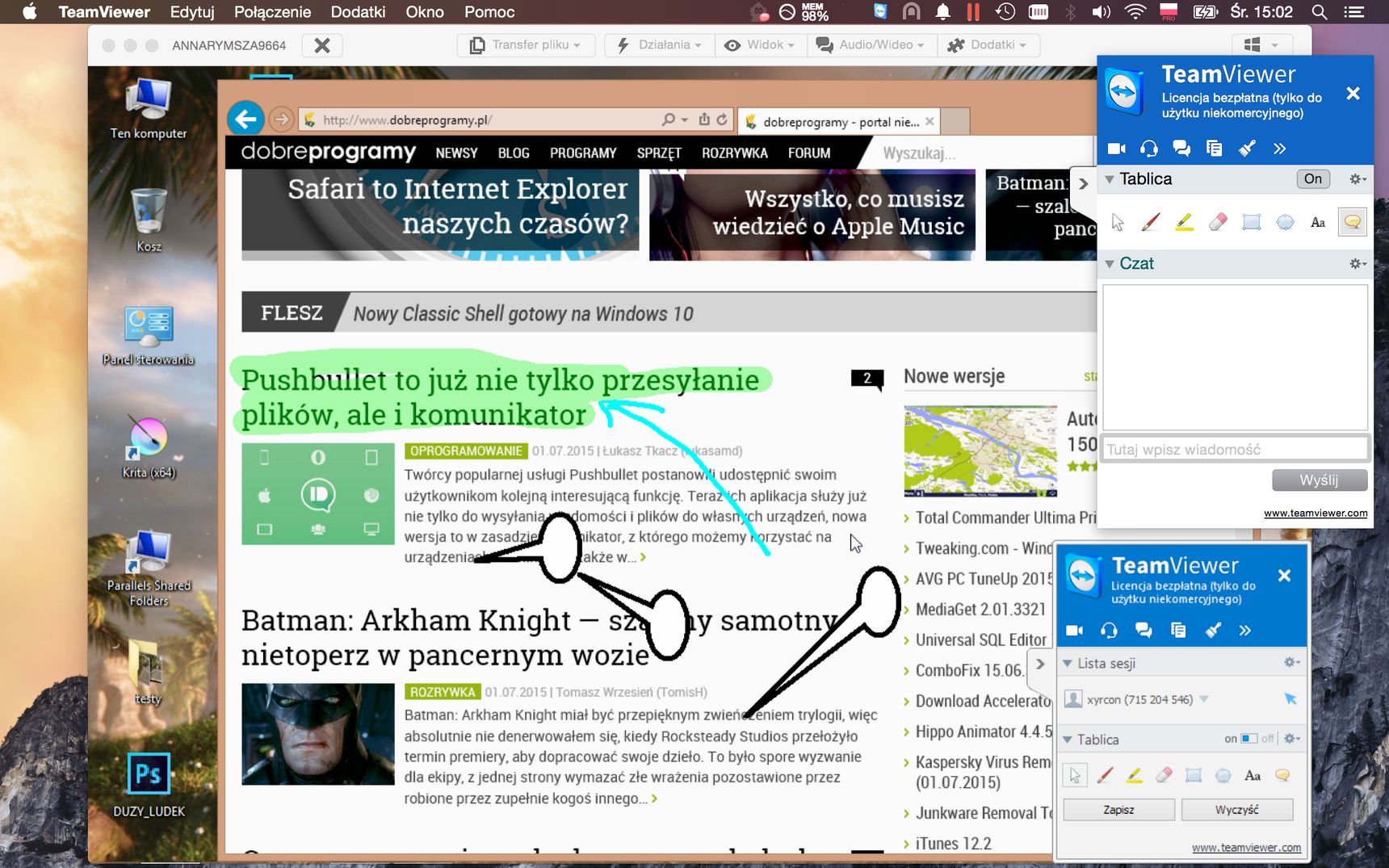Select eraser tool in lower Tablica panel
This screenshot has width=1389, height=868.
1164,776
